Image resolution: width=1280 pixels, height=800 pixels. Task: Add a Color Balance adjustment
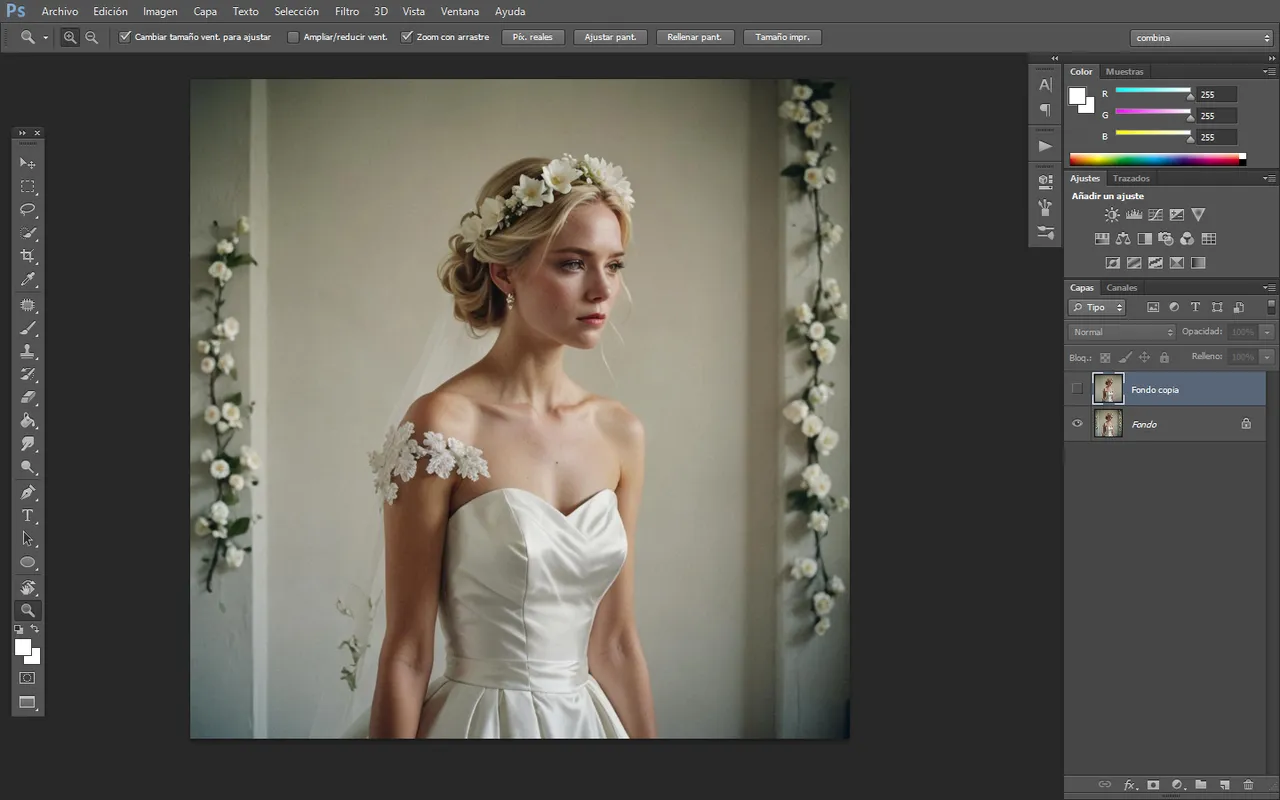pos(1123,239)
